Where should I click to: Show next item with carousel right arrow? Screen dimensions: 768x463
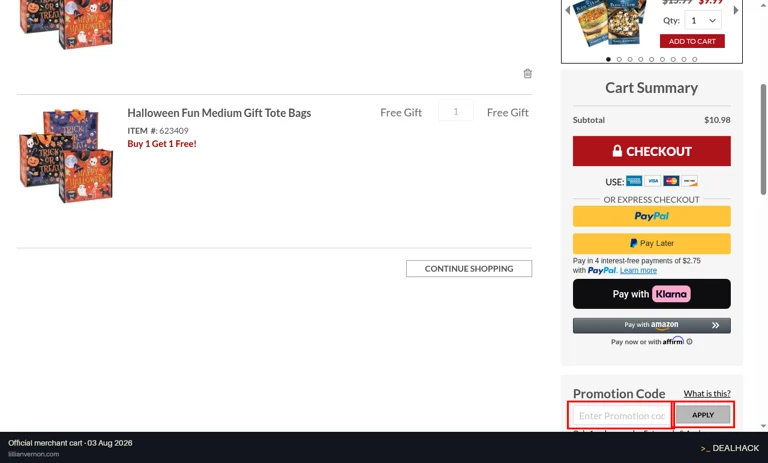pos(736,10)
